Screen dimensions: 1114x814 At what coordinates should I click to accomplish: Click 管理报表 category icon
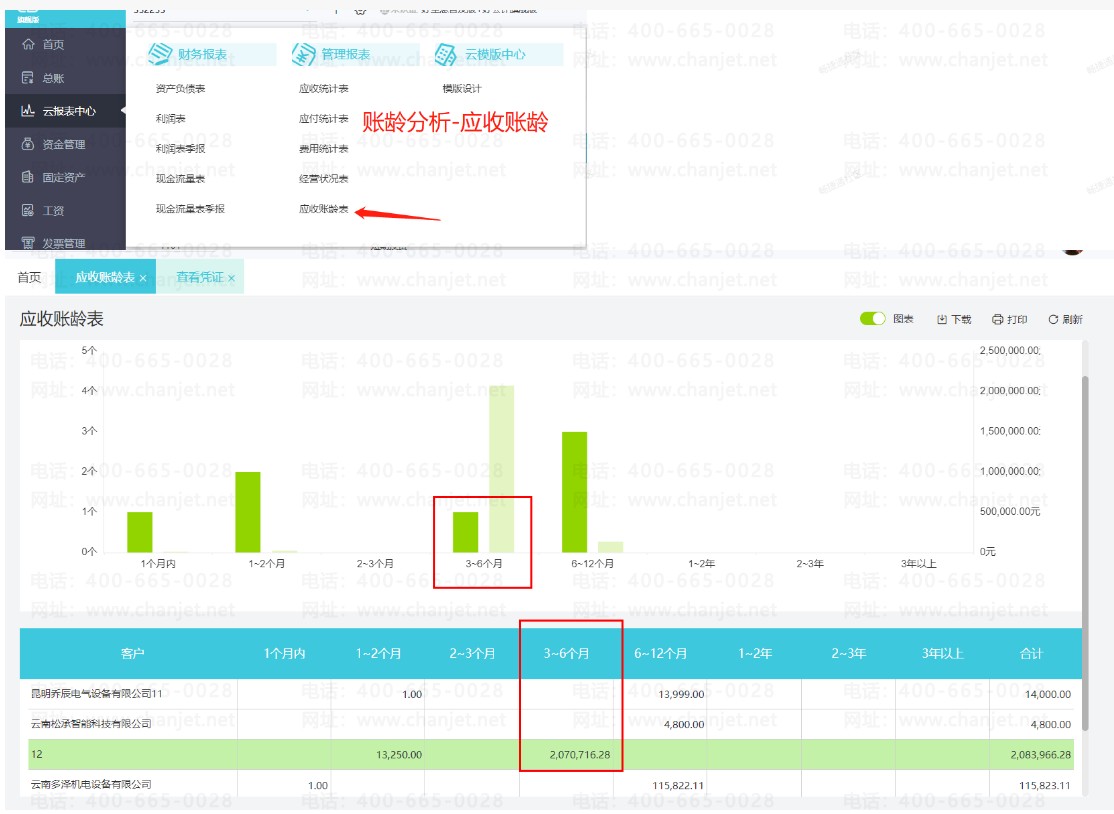tap(303, 54)
